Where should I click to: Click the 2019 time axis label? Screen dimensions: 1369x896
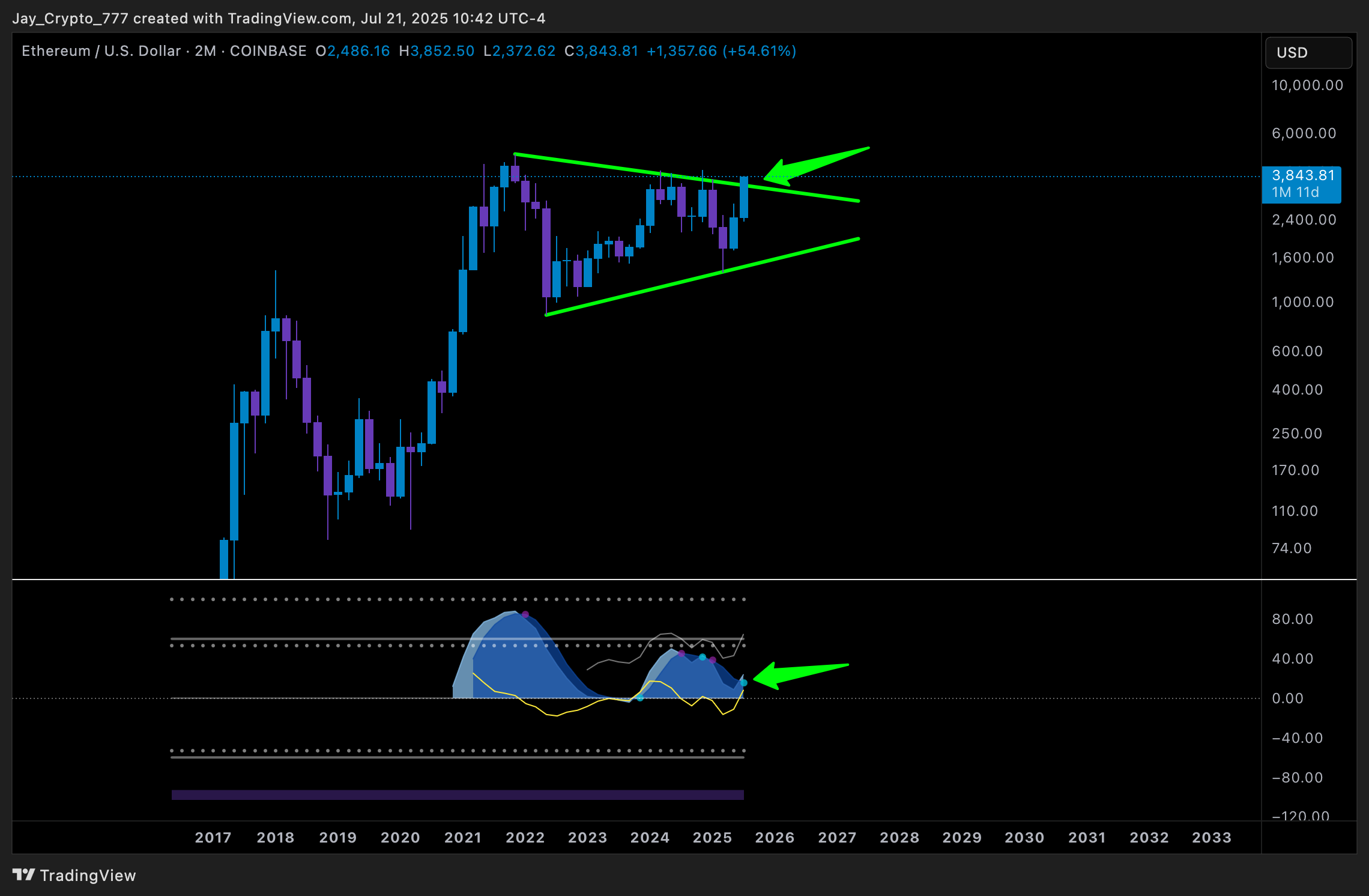point(338,838)
